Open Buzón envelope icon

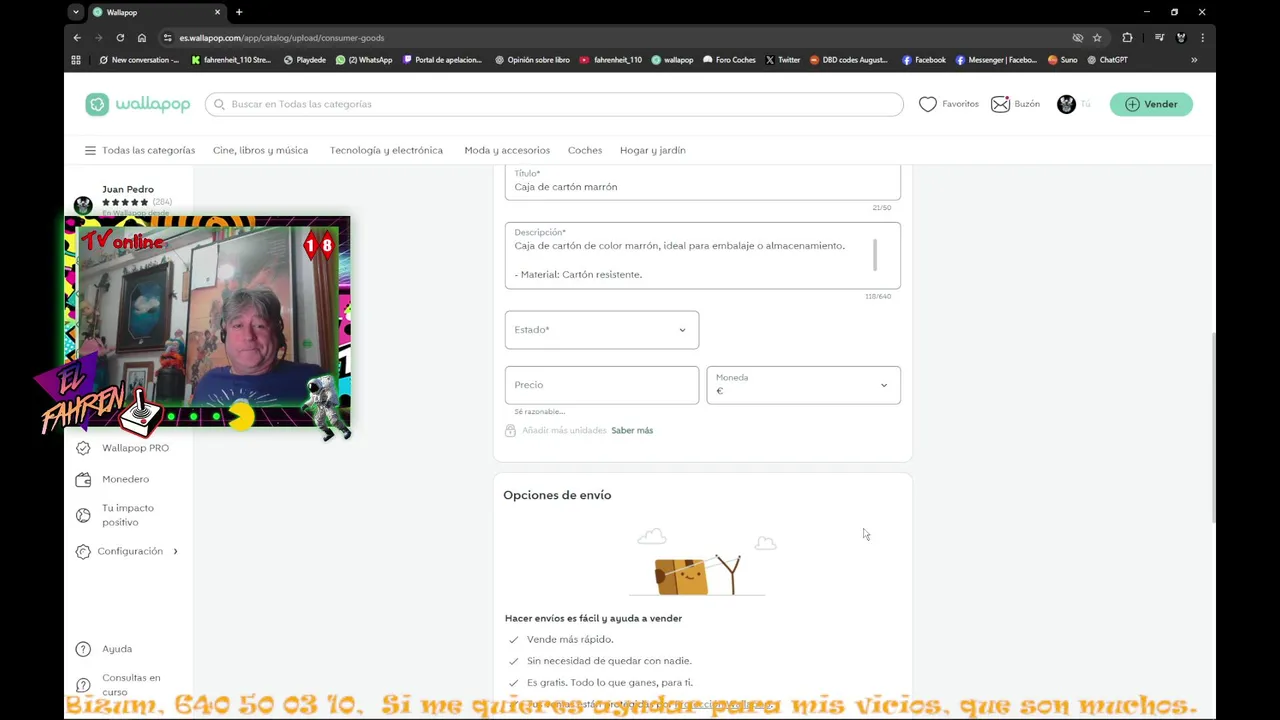point(1000,104)
